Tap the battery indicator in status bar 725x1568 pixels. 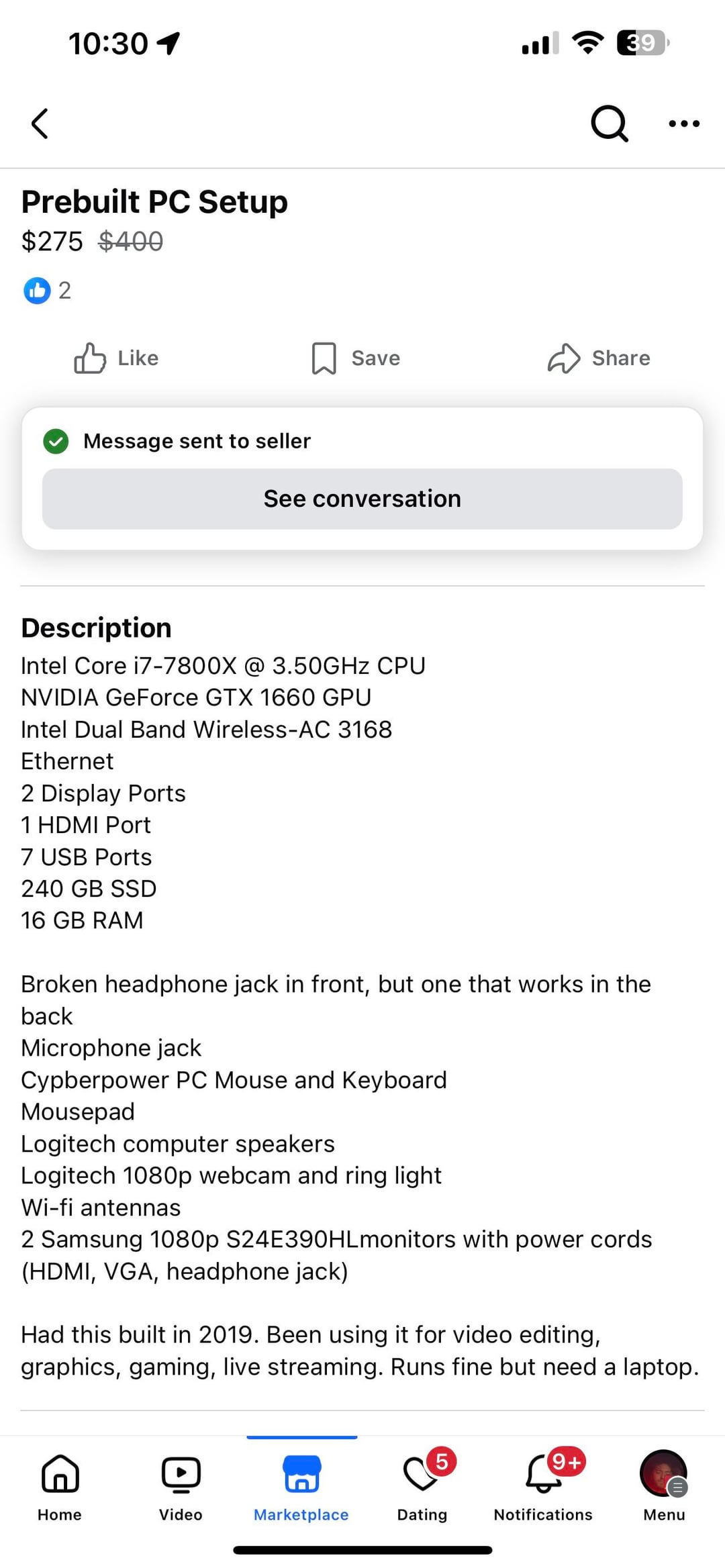(642, 43)
